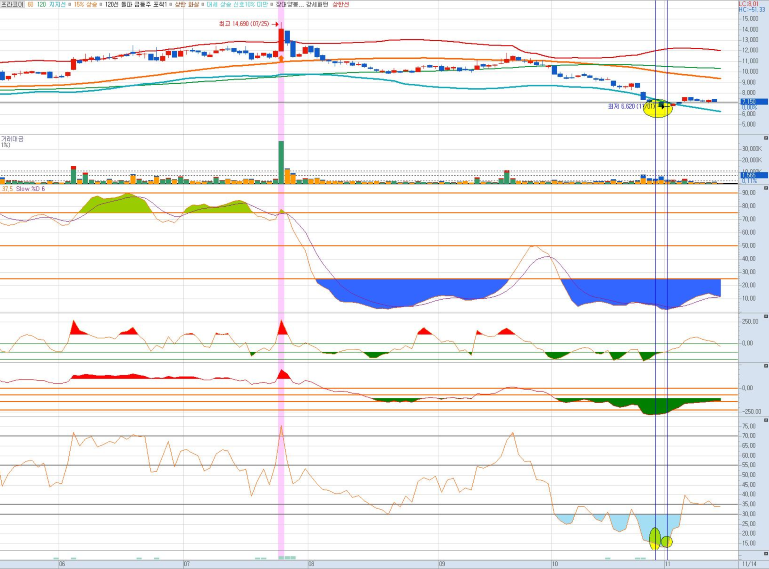Click the current price tag 7,150 on axis
Screen dimensions: 769x569
coord(753,102)
